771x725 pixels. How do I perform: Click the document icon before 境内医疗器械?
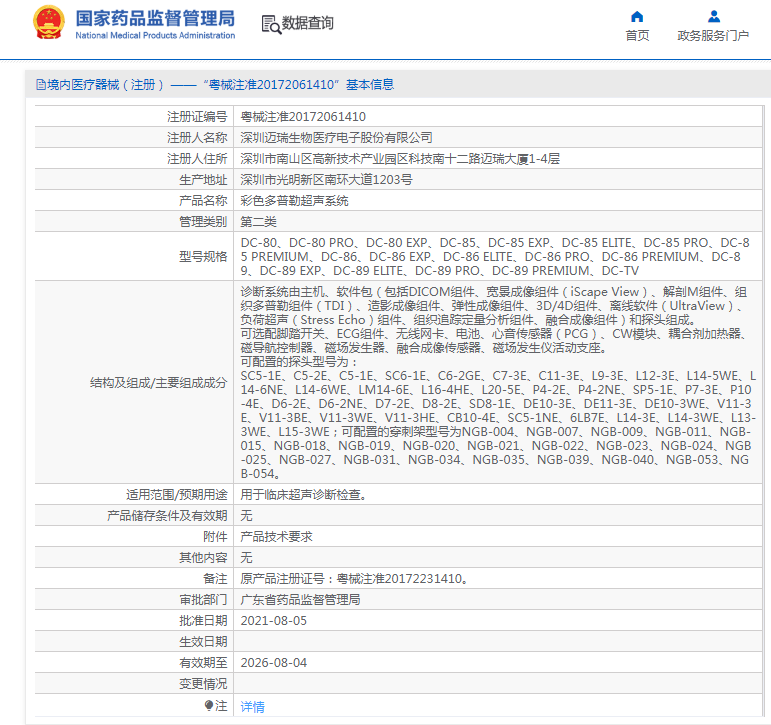[x=40, y=85]
